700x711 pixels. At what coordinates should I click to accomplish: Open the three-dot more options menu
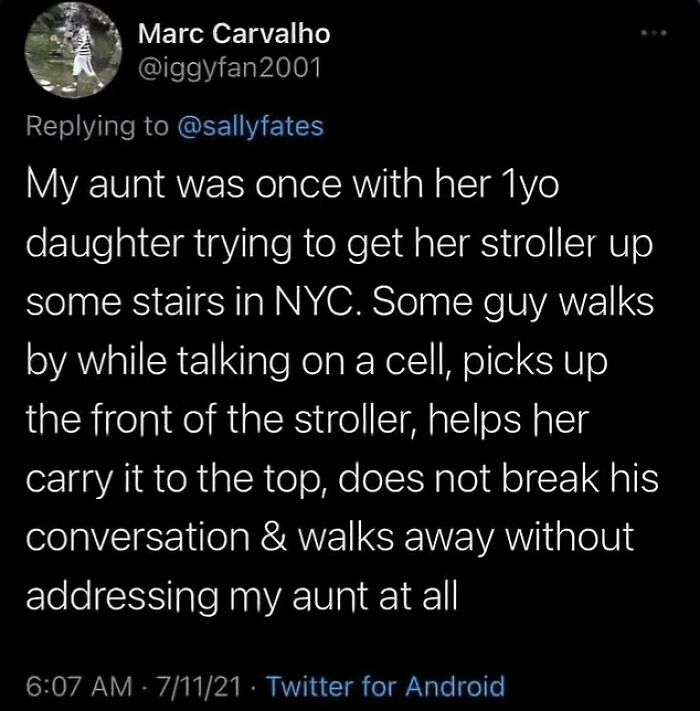[654, 33]
